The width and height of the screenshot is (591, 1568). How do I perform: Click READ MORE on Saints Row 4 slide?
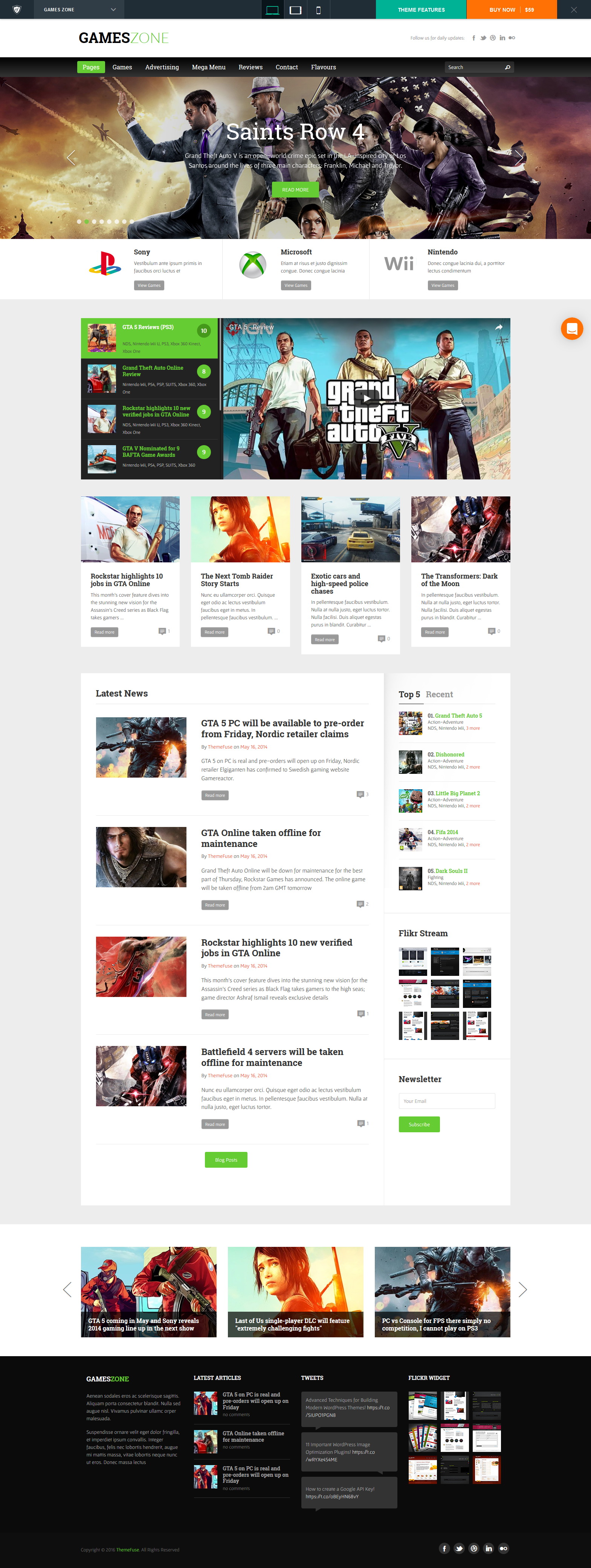pos(295,189)
